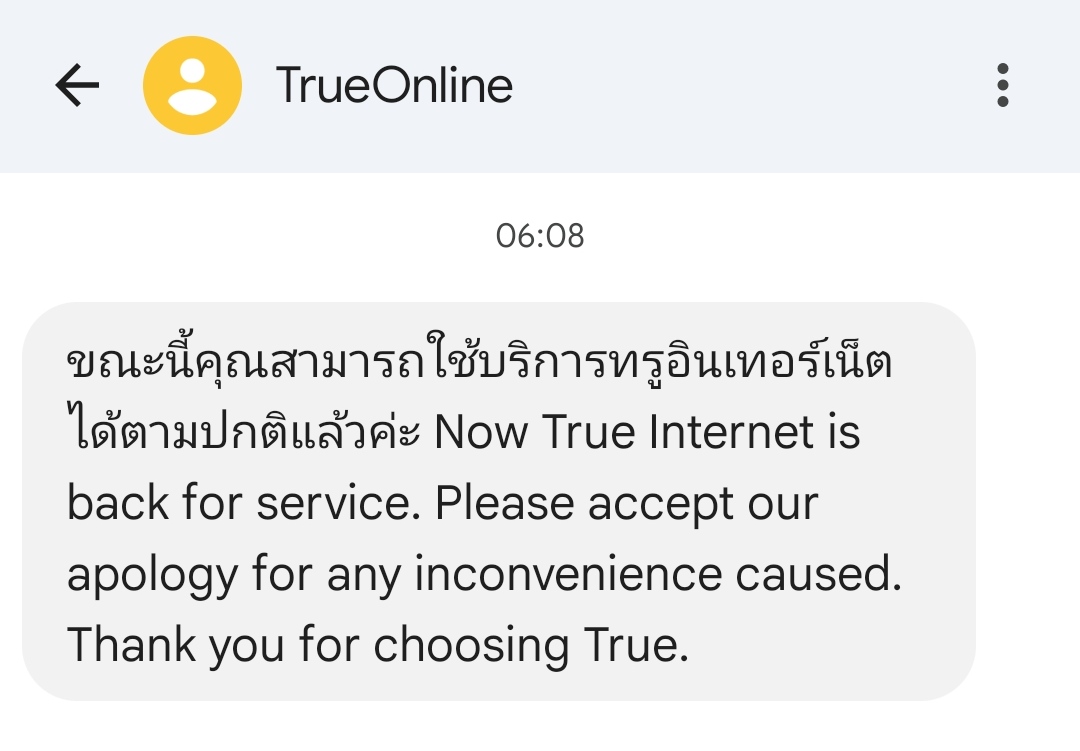This screenshot has width=1080, height=751.
Task: Open the yellow TrueOnline contact avatar
Action: (192, 86)
